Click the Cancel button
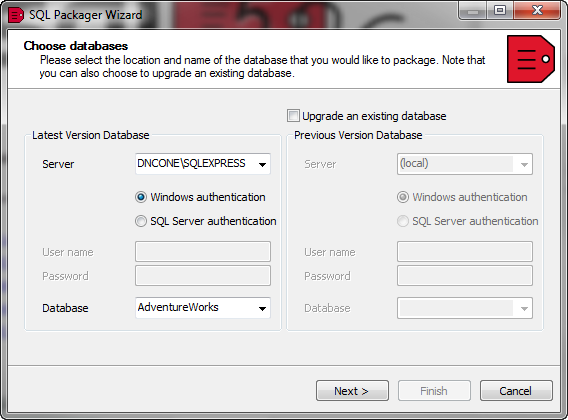This screenshot has height=420, width=568. [516, 391]
